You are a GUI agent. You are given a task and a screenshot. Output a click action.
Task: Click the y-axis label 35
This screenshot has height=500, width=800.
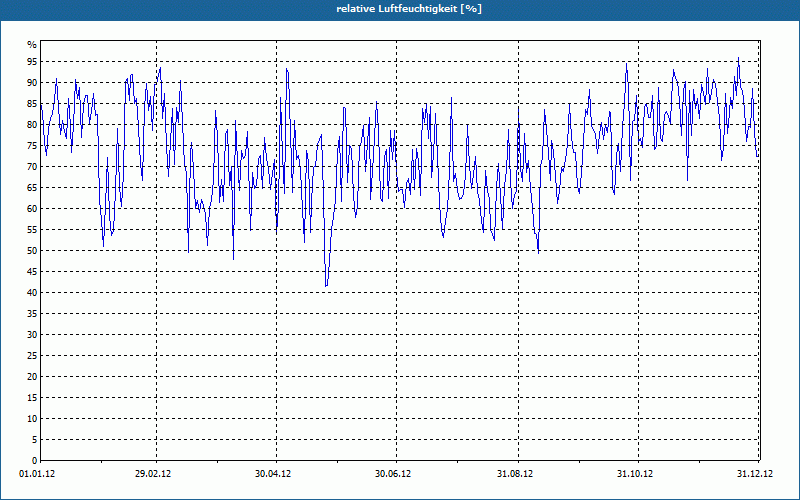(32, 314)
